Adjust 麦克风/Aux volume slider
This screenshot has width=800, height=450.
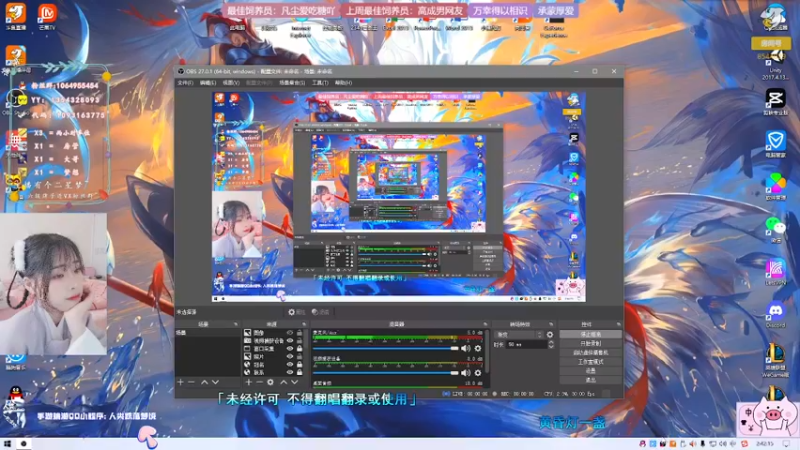385,348
